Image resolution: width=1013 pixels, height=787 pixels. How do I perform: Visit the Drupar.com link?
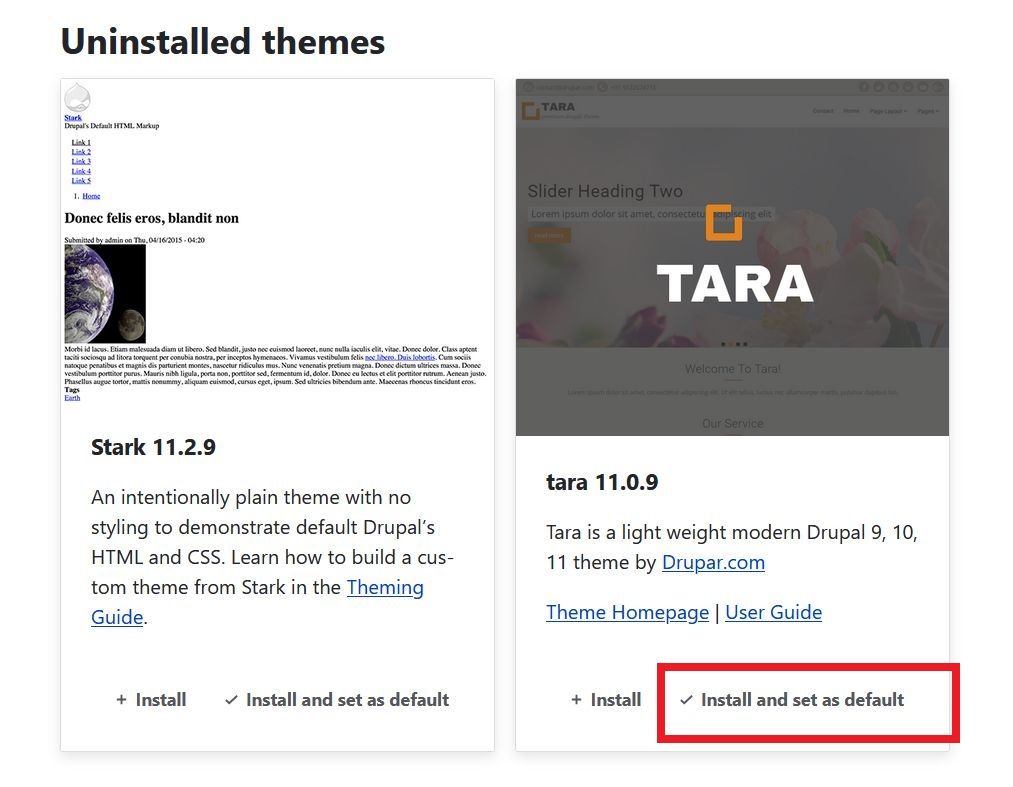(713, 562)
